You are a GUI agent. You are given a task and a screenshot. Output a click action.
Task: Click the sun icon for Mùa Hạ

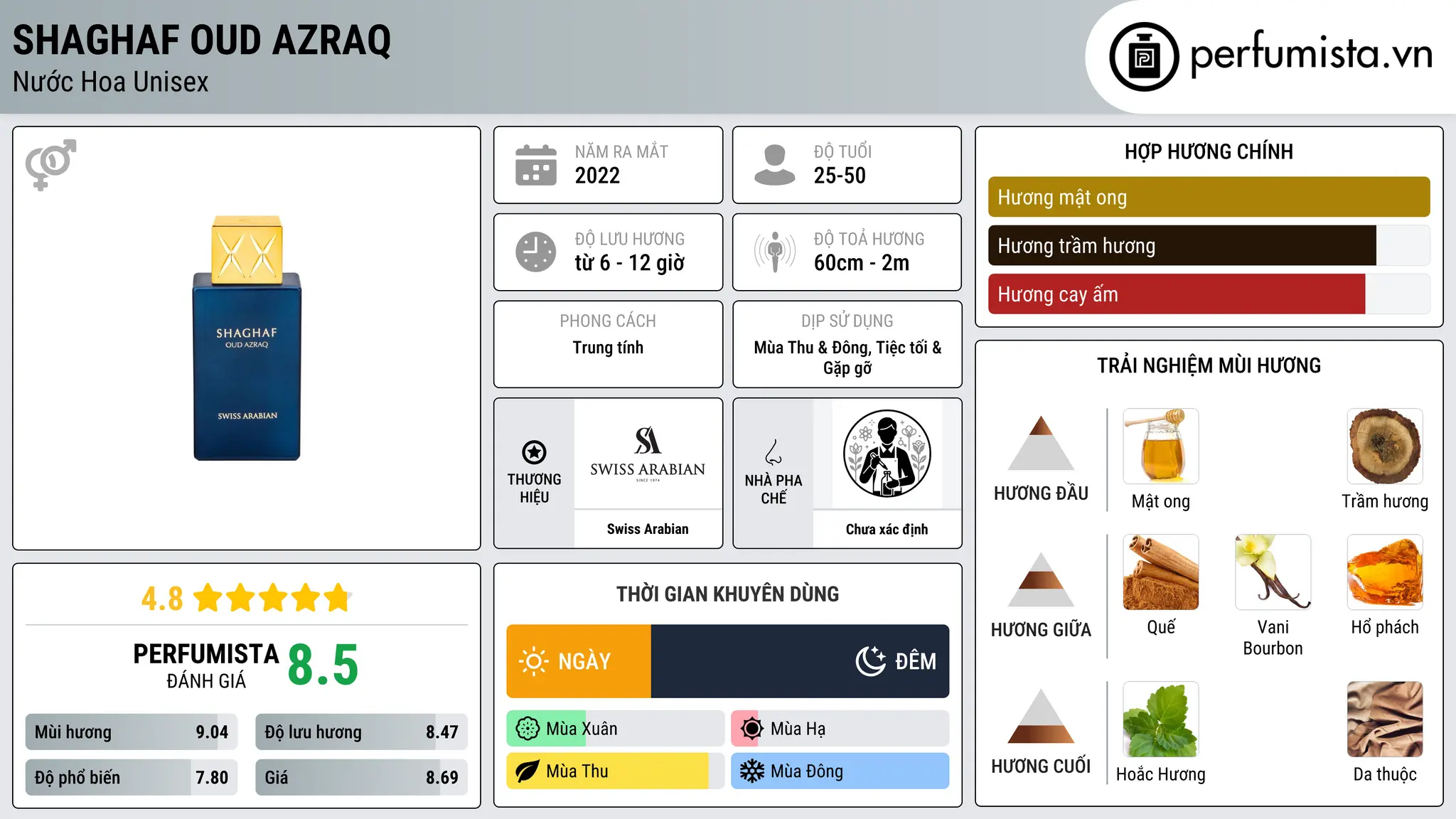pyautogui.click(x=752, y=729)
